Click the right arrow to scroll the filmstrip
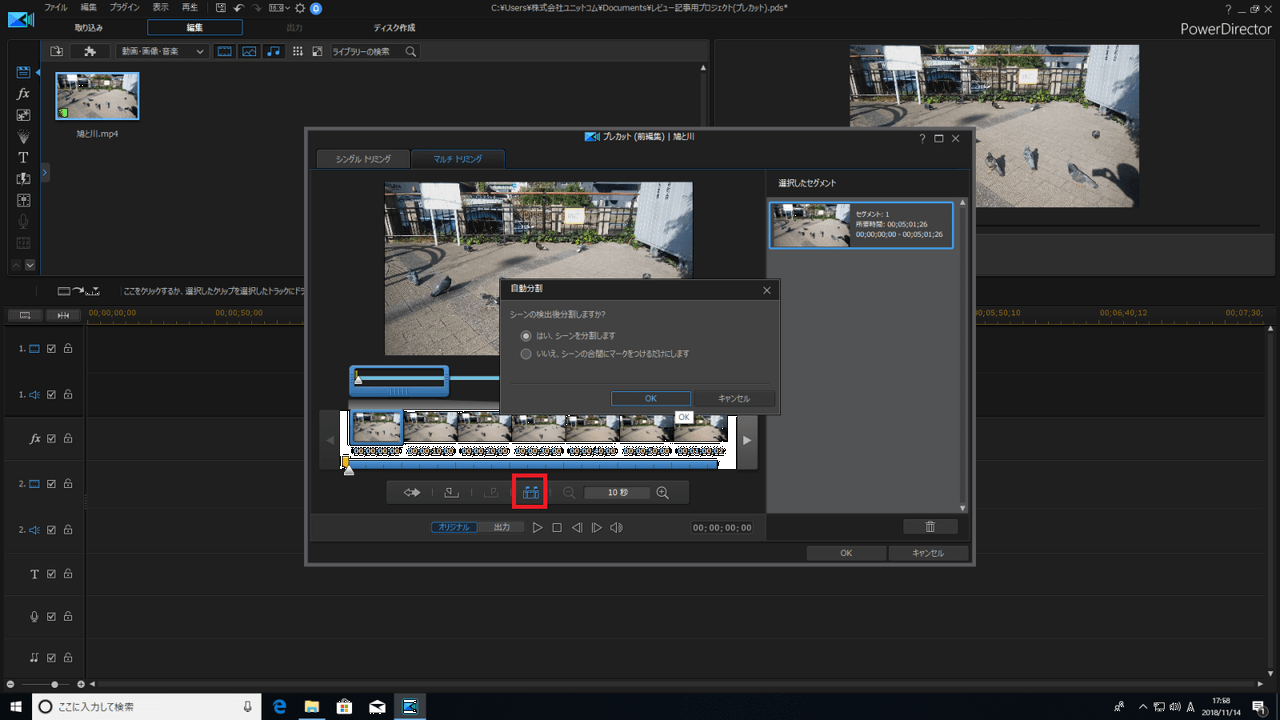 746,439
